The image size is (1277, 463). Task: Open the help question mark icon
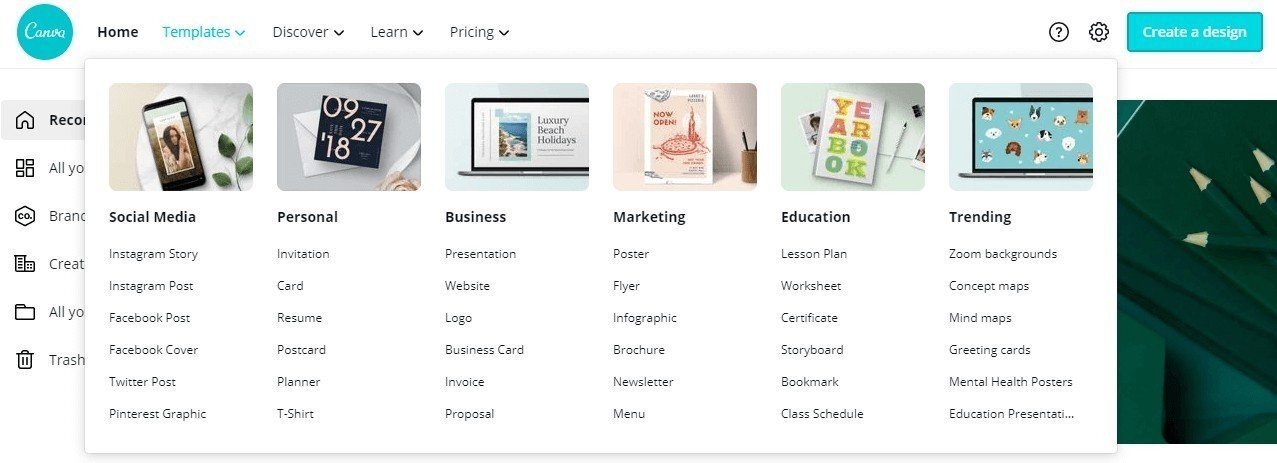pos(1059,32)
